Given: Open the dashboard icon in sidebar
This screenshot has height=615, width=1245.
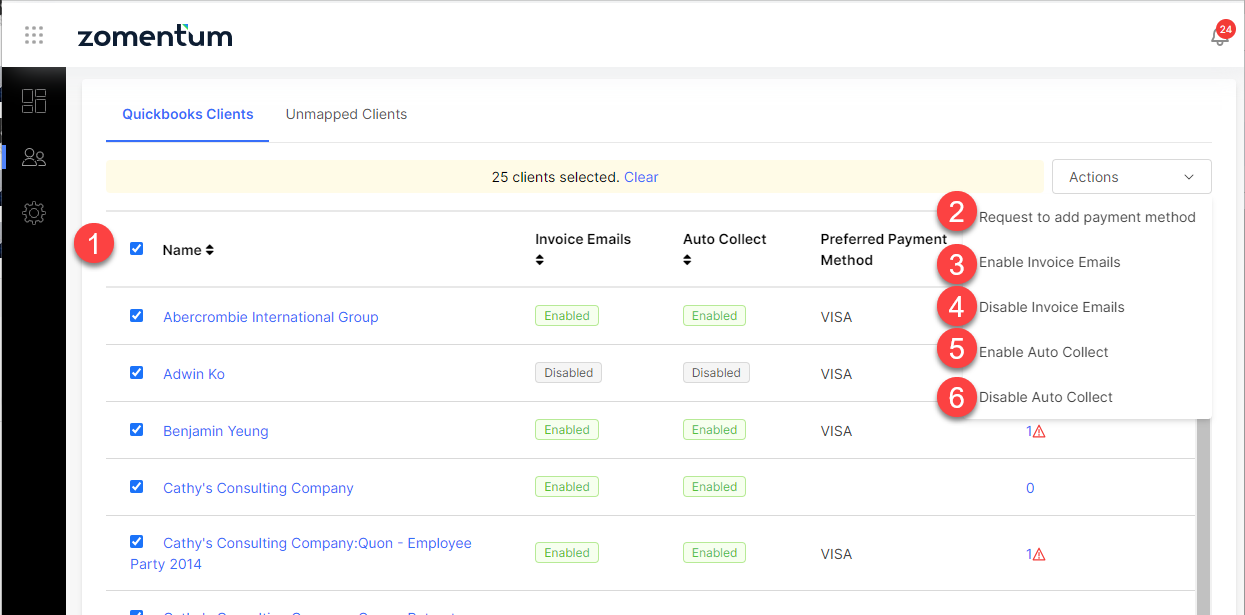Looking at the screenshot, I should coord(34,101).
